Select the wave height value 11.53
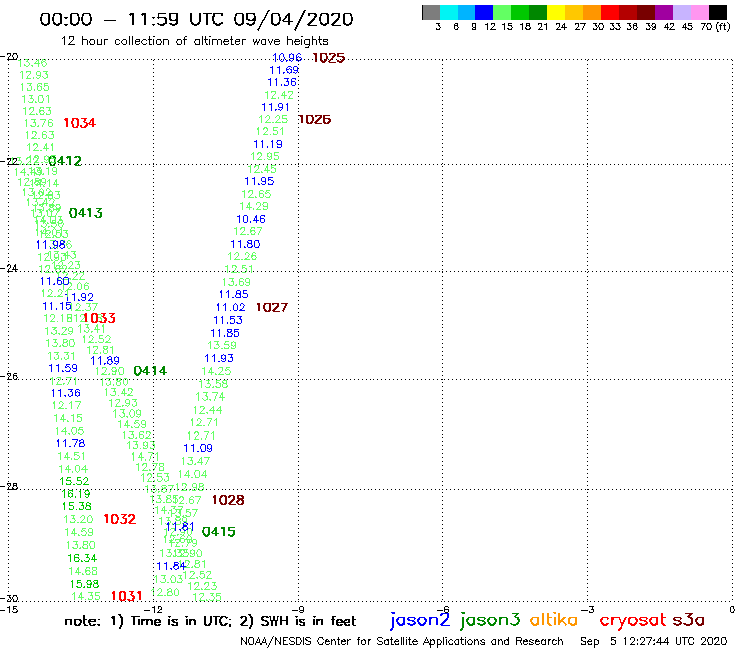Image resolution: width=740 pixels, height=650 pixels. point(228,321)
